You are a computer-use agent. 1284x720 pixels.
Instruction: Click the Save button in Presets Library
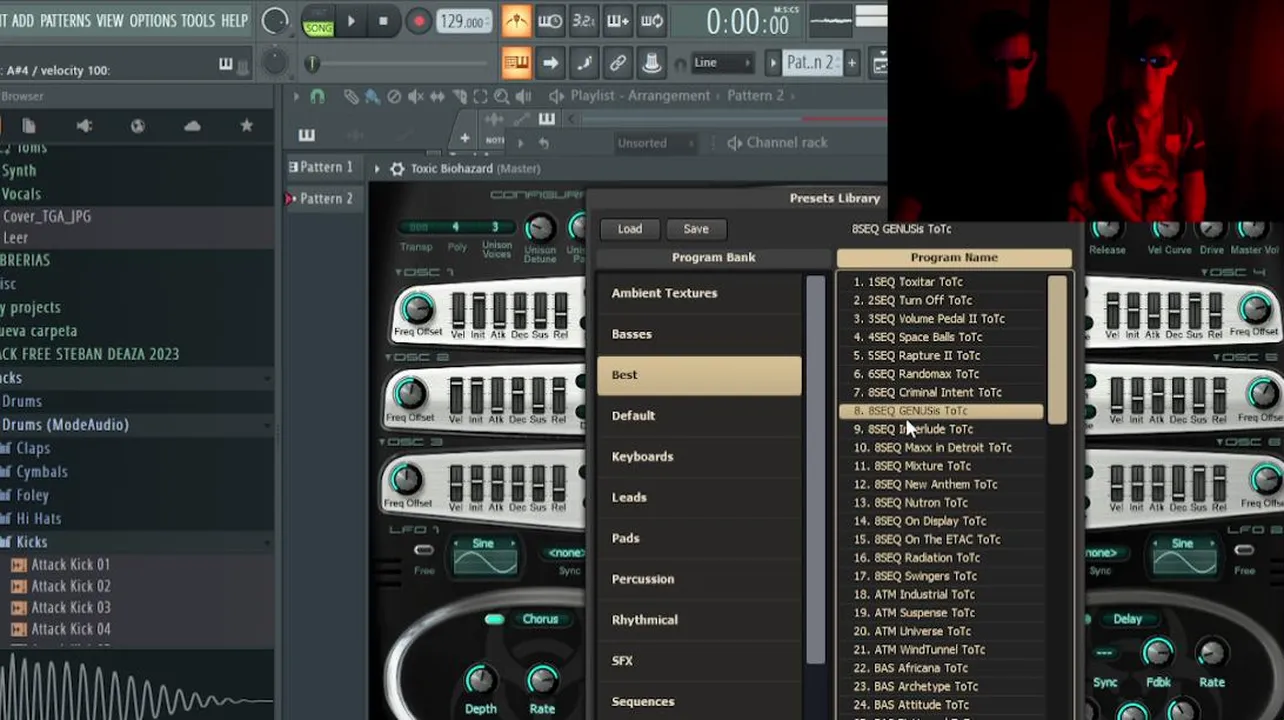point(696,229)
